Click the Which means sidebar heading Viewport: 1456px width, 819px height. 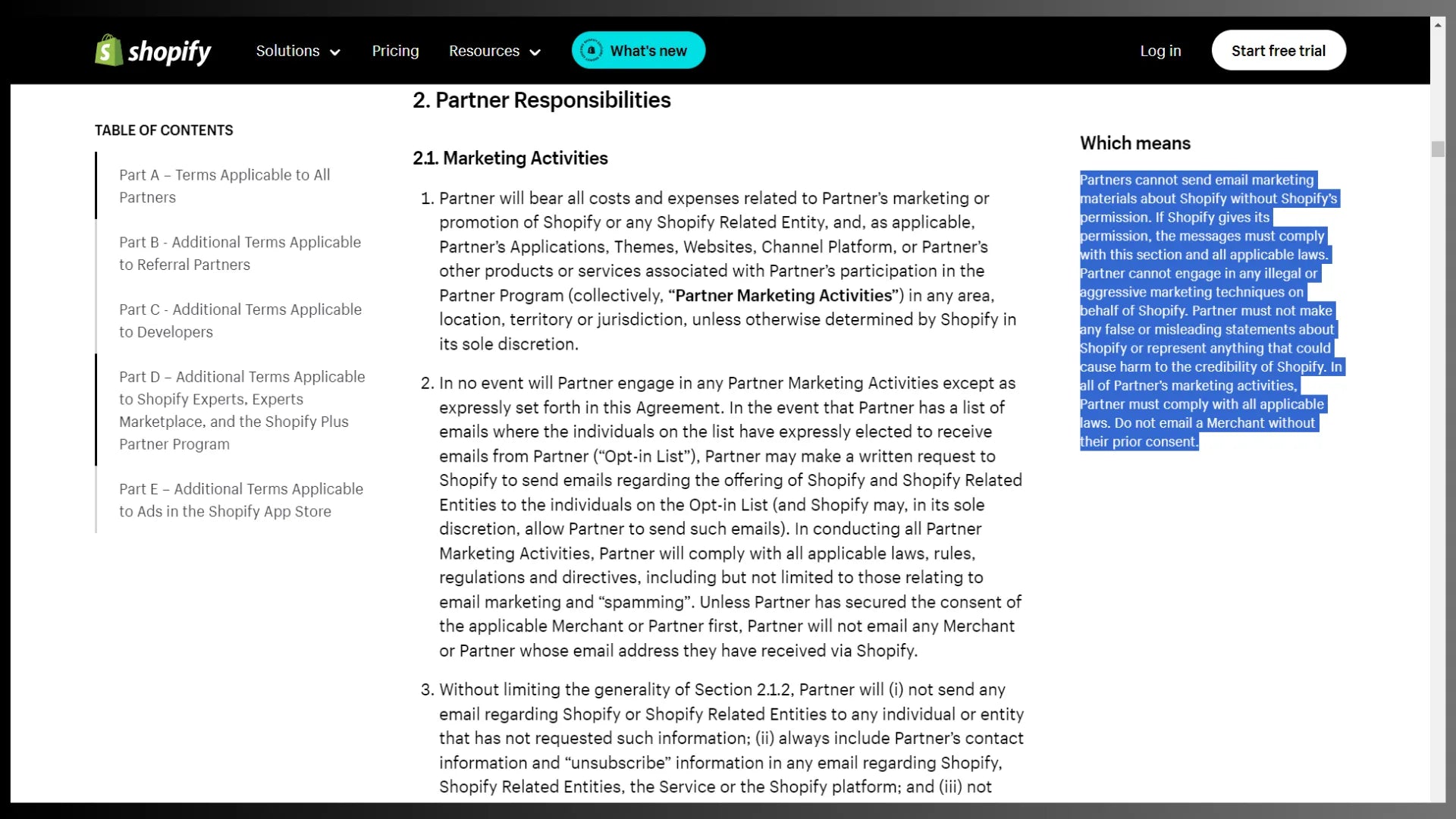click(x=1135, y=143)
